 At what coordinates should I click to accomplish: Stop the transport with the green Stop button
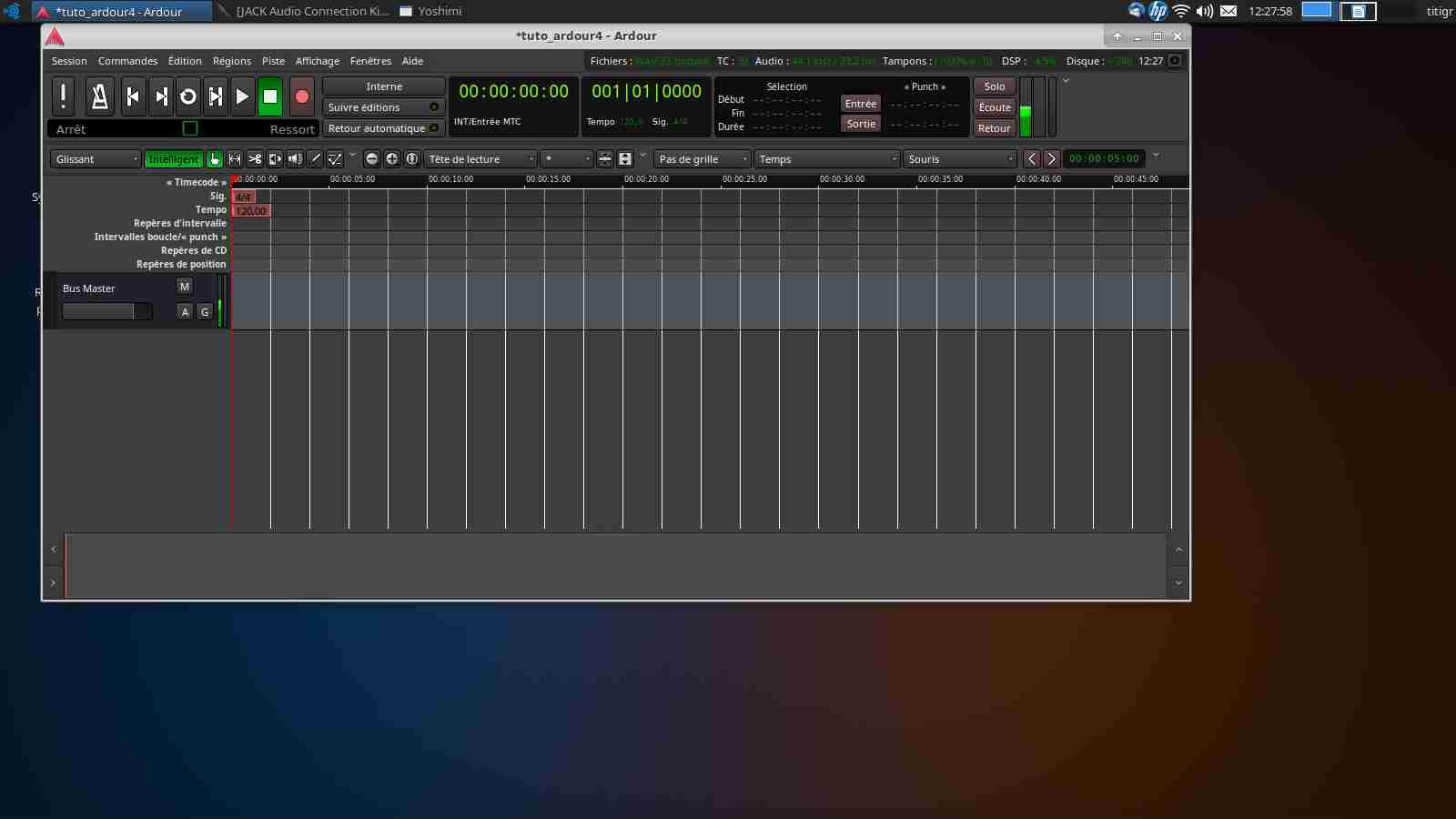click(270, 96)
